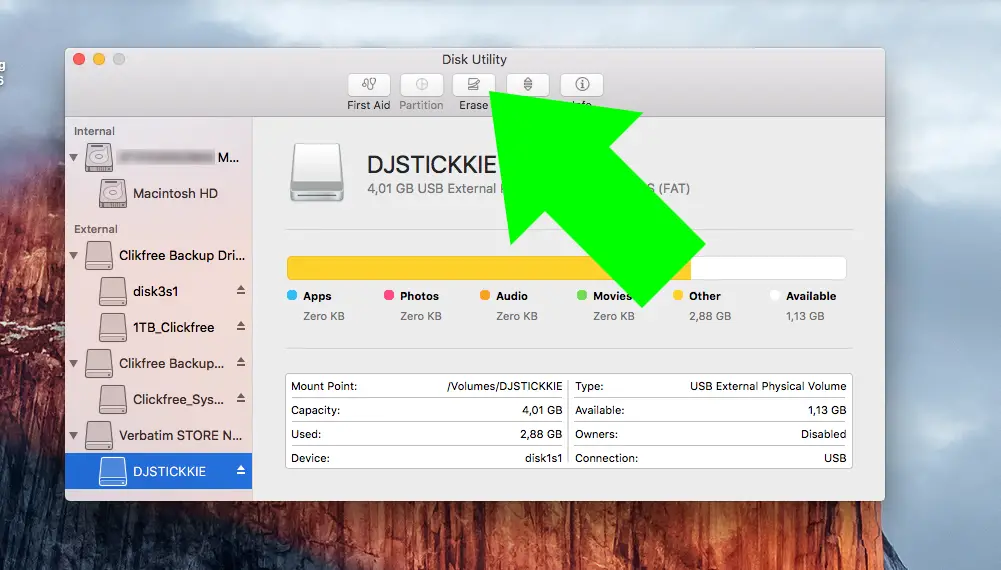Screen dimensions: 1001x570
Task: Click the Type value USB External Physical Volume
Action: [768, 386]
